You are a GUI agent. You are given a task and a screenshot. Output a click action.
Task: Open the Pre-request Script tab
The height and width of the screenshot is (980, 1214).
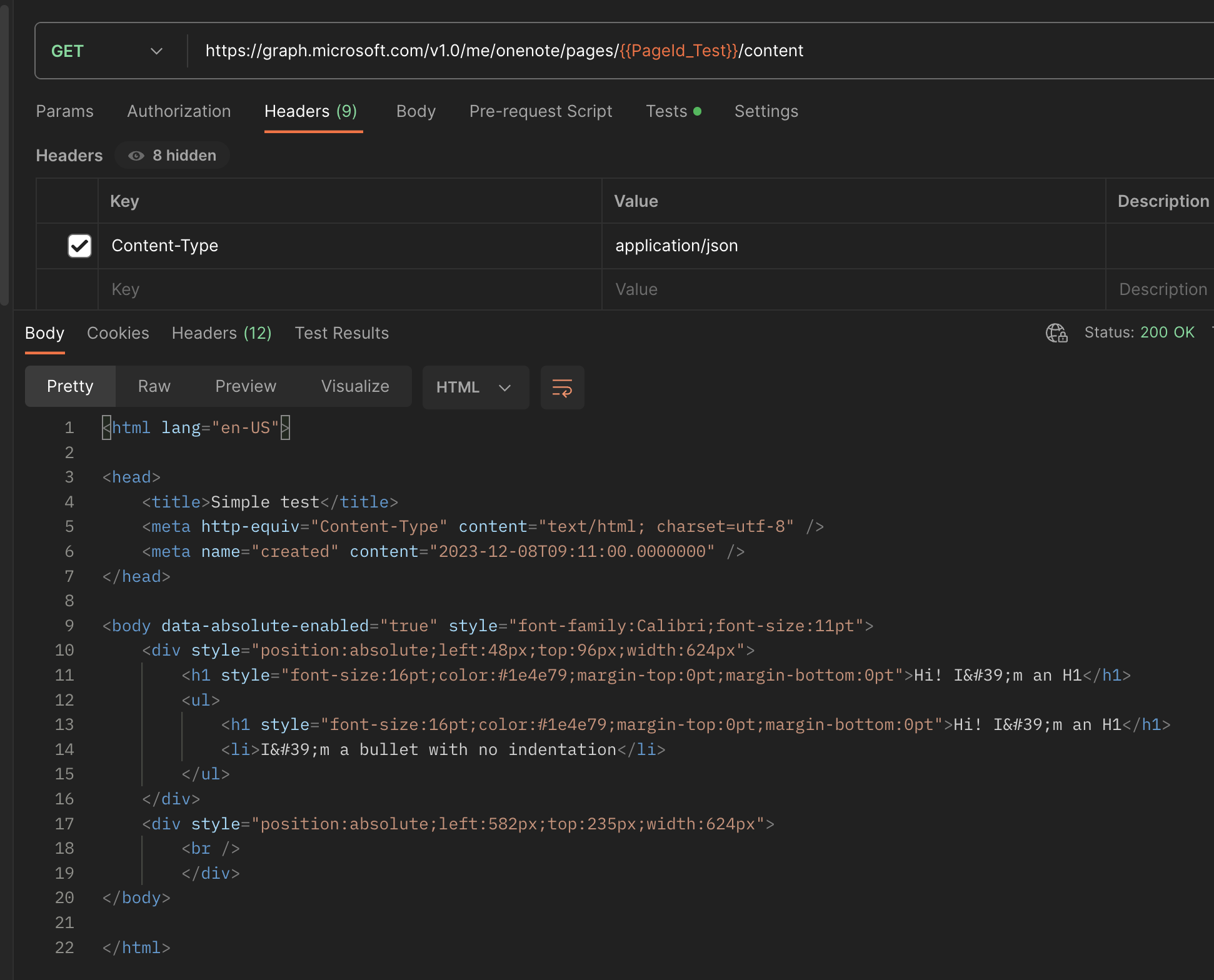click(540, 111)
